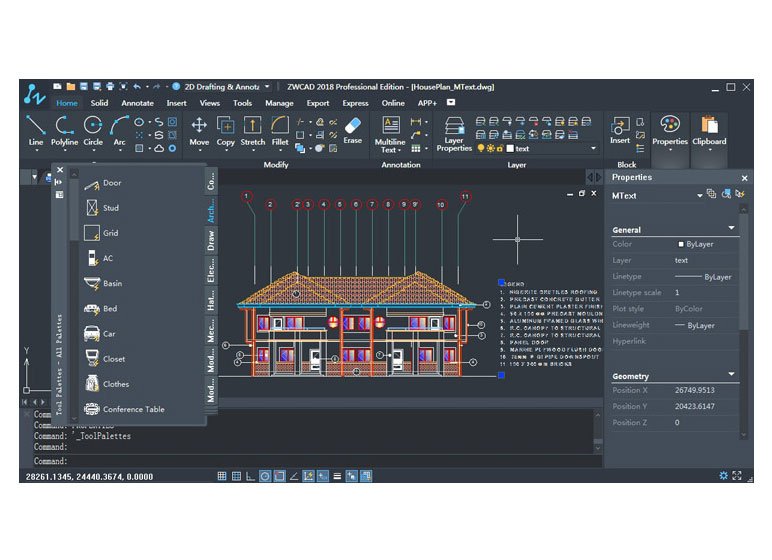
Task: Insert the Bed block from tool palette
Action: [101, 308]
